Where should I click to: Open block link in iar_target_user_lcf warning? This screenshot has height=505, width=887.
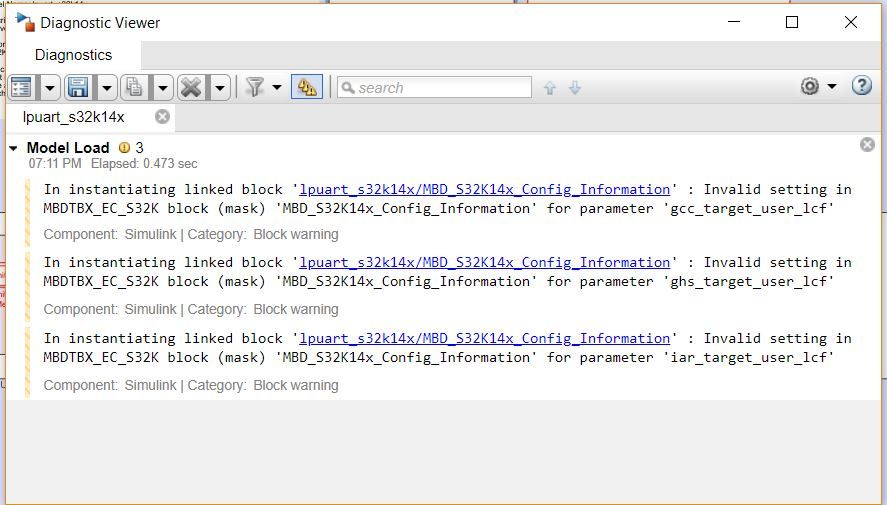pos(485,338)
